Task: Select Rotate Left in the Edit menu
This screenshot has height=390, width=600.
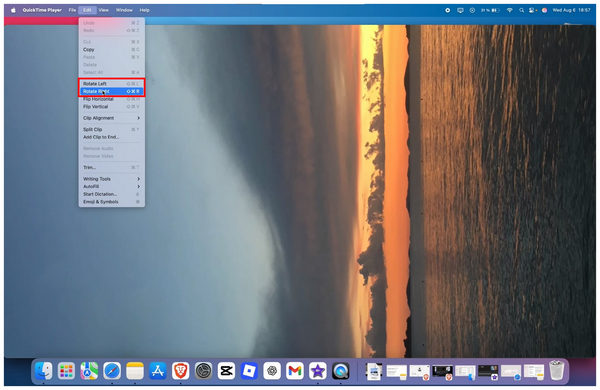Action: pyautogui.click(x=111, y=84)
